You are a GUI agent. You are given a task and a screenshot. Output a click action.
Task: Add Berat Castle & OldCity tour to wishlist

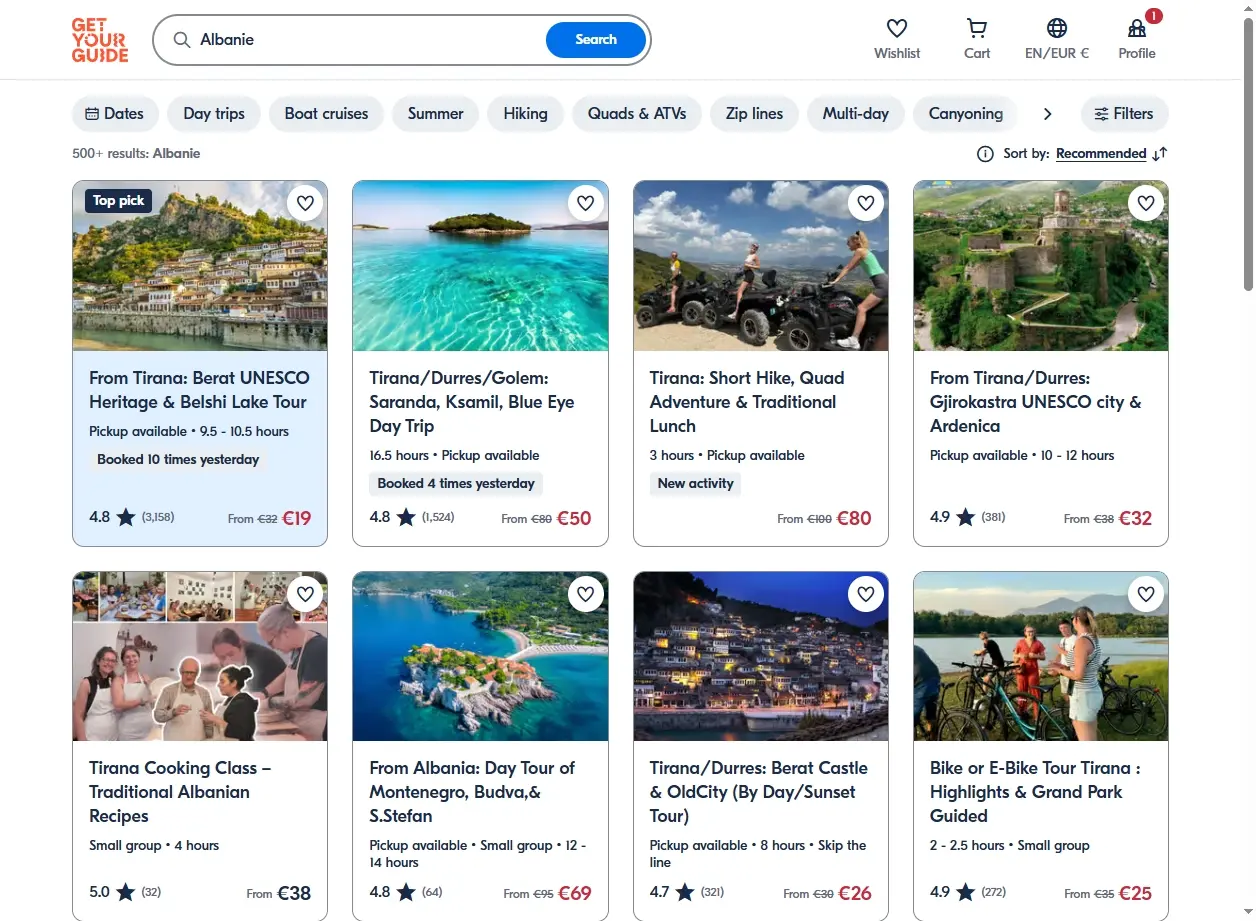[866, 594]
